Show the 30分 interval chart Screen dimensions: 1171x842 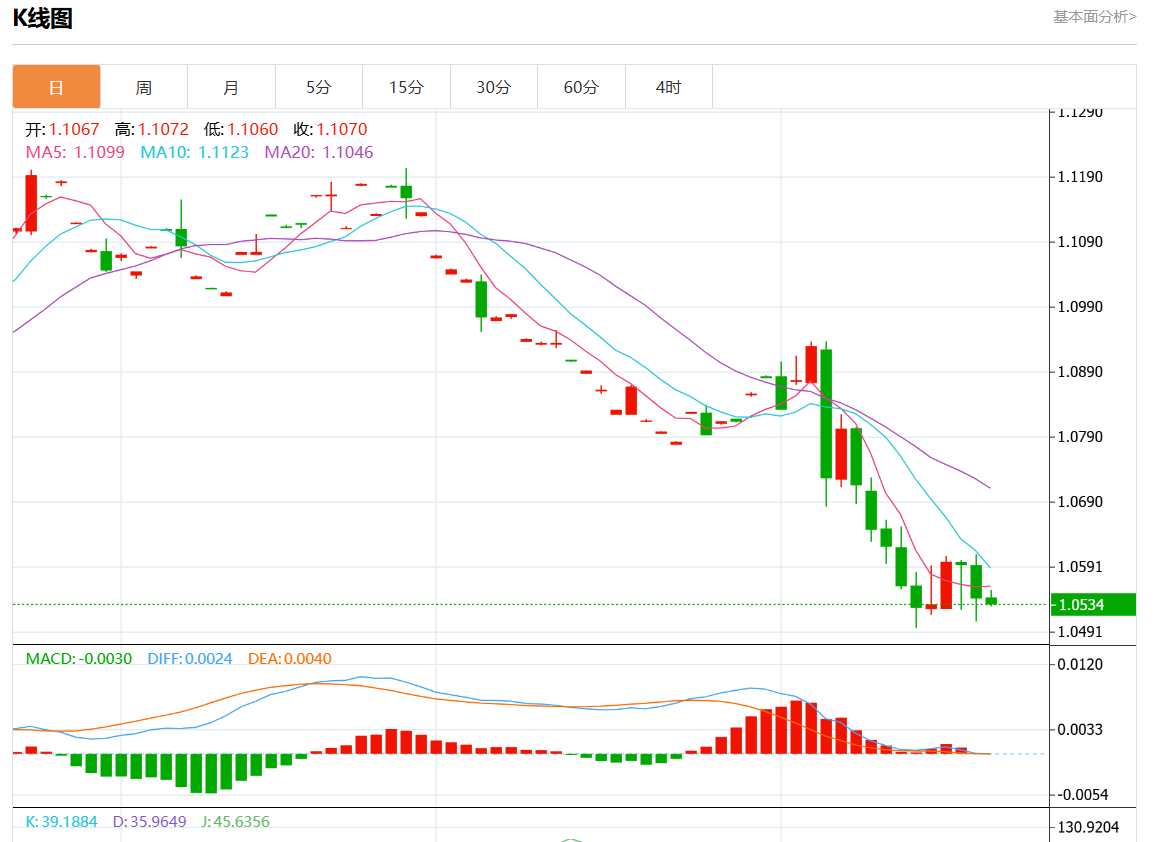pyautogui.click(x=493, y=87)
